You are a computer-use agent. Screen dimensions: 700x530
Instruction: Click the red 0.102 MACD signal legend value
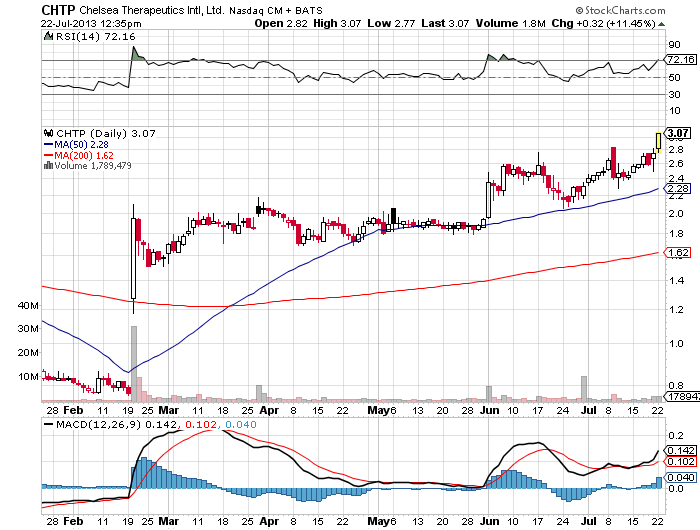201,424
